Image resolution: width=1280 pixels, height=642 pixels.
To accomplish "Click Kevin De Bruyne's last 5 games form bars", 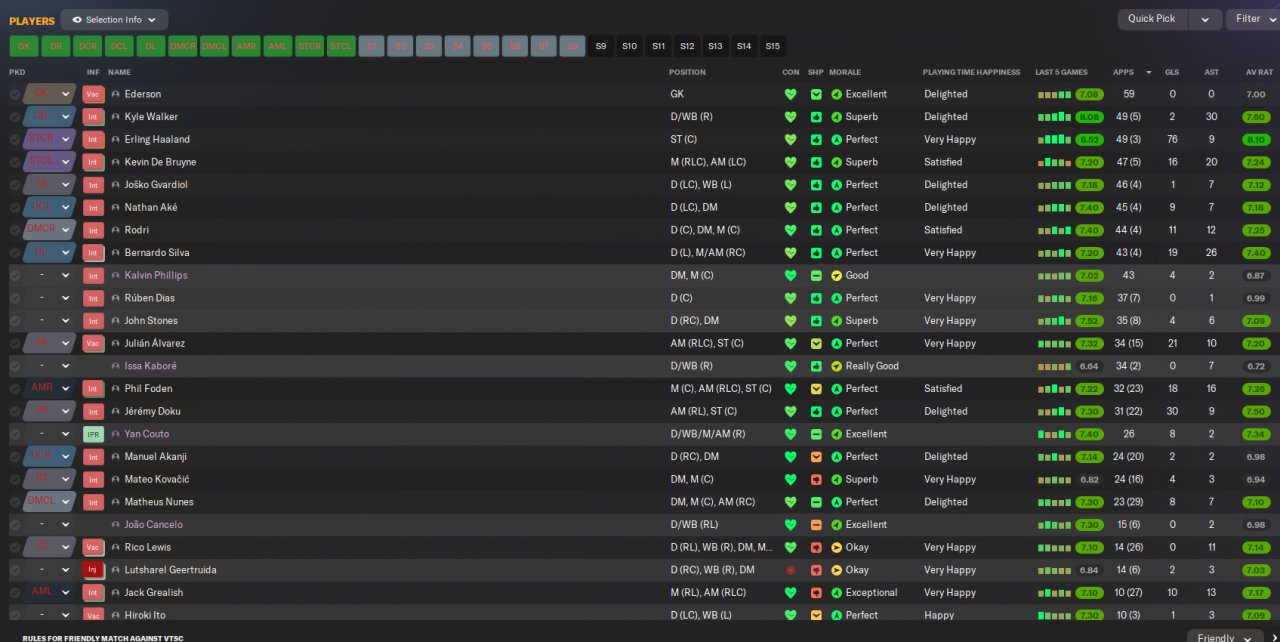I will (1054, 162).
